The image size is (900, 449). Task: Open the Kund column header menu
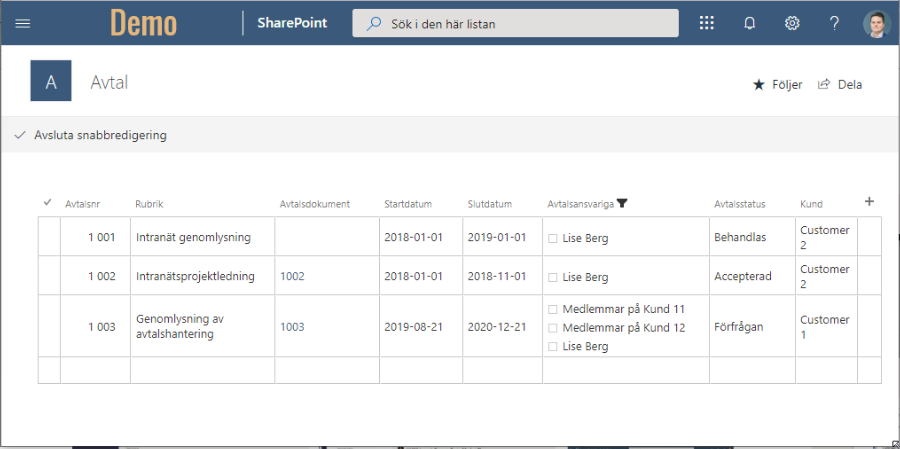click(811, 204)
